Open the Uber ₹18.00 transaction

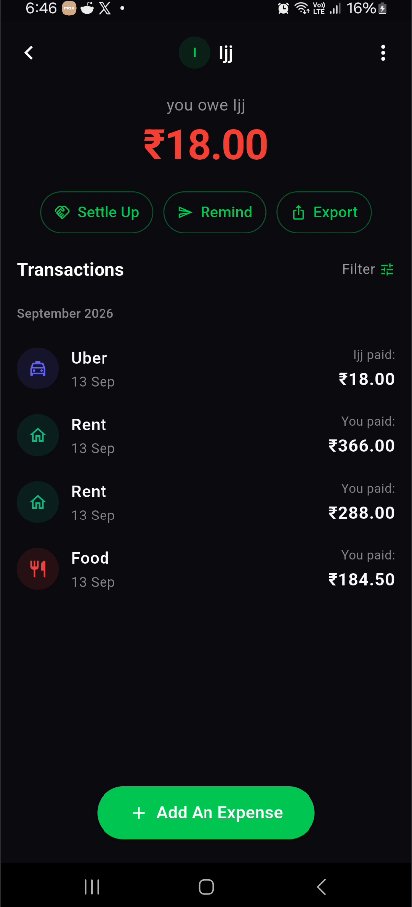pyautogui.click(x=206, y=368)
